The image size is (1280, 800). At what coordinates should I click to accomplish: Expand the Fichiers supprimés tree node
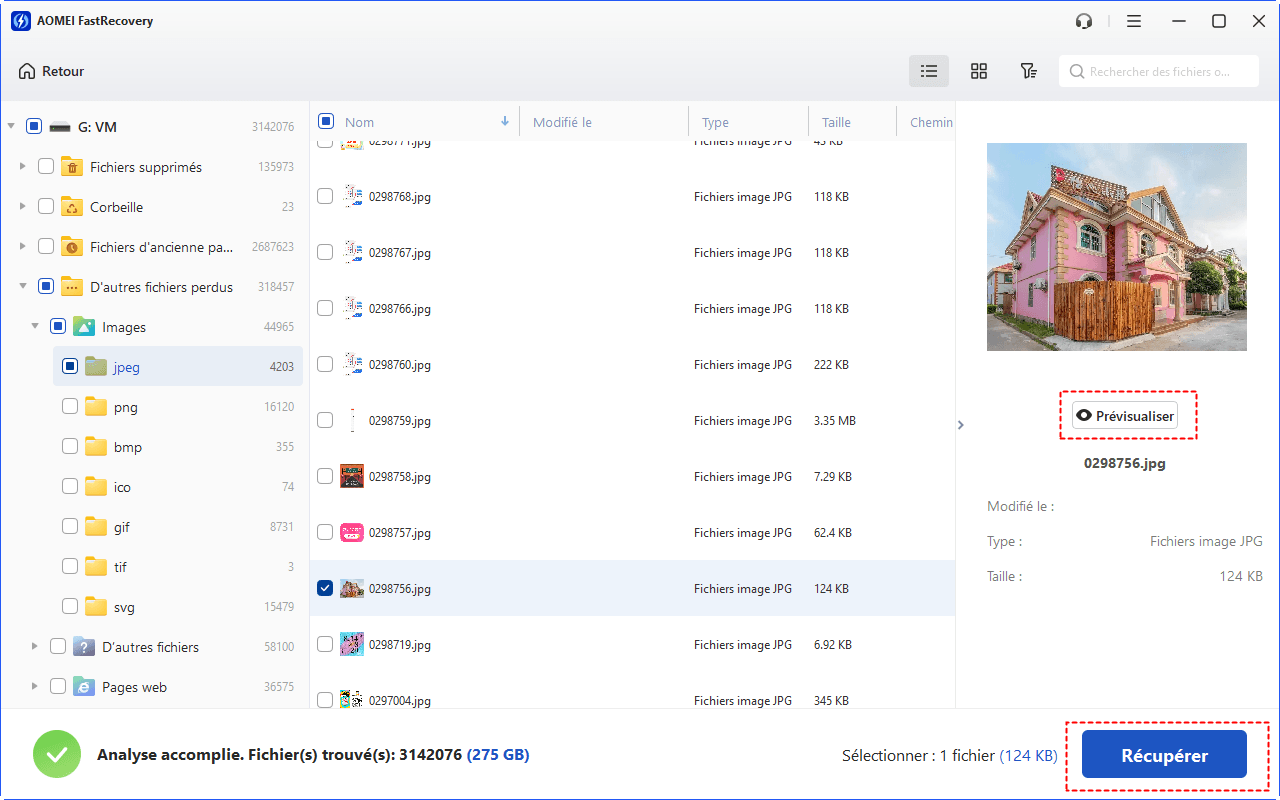coord(23,167)
